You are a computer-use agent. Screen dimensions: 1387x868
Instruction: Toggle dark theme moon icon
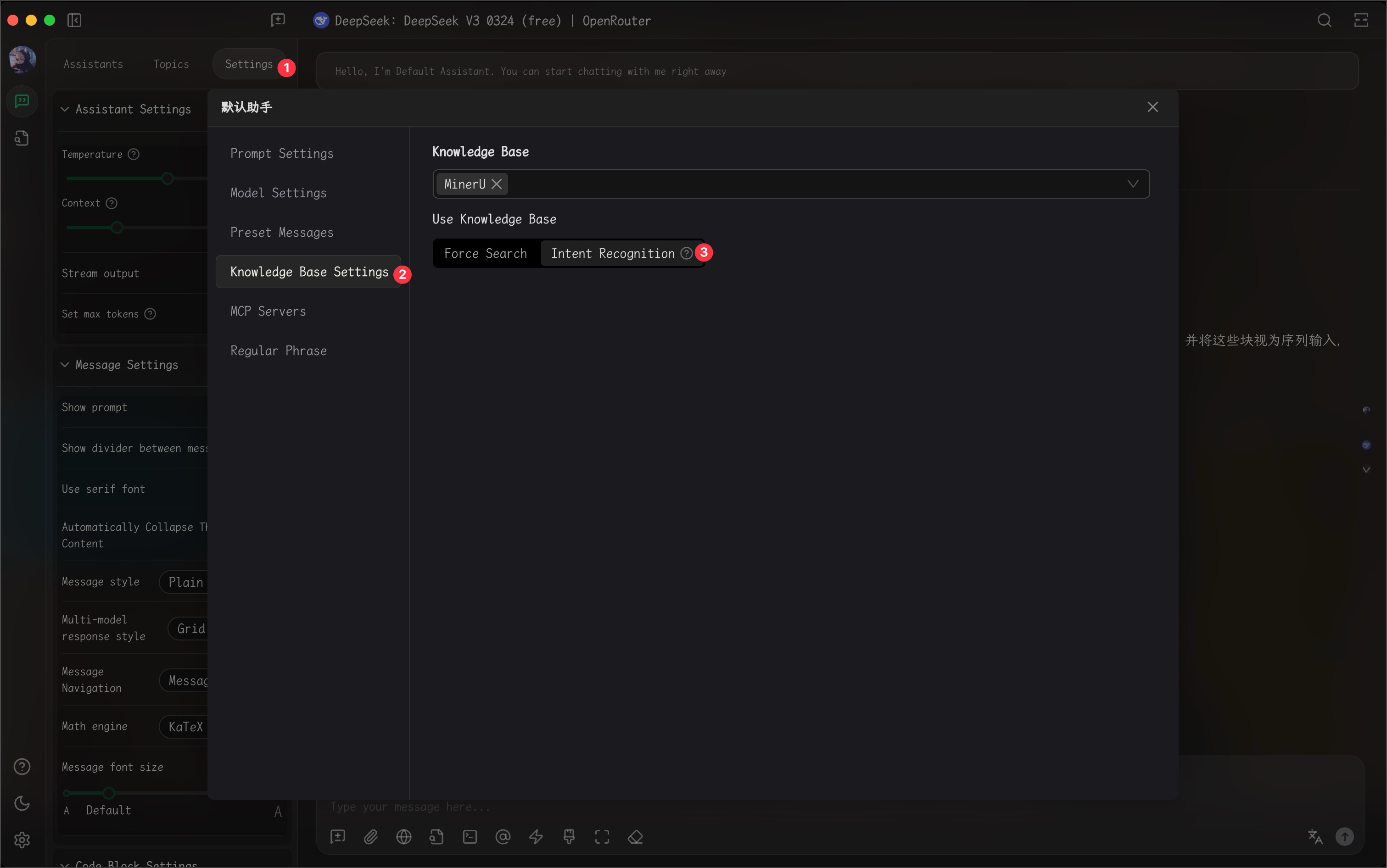(22, 803)
